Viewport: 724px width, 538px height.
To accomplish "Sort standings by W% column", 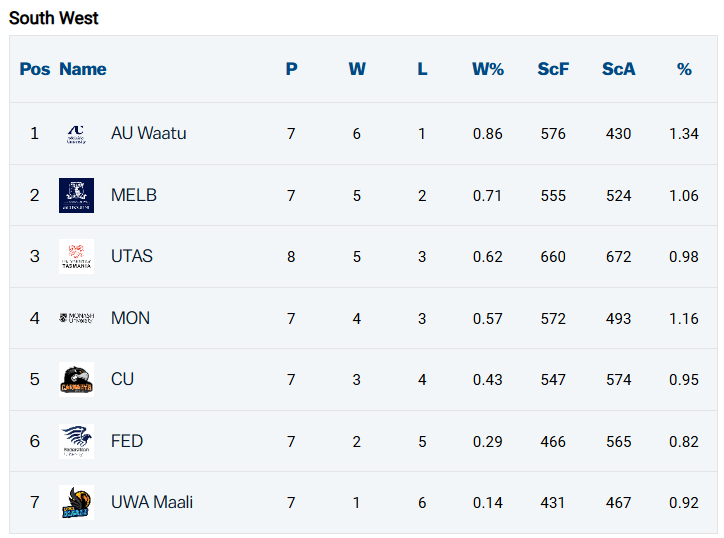I will (488, 69).
